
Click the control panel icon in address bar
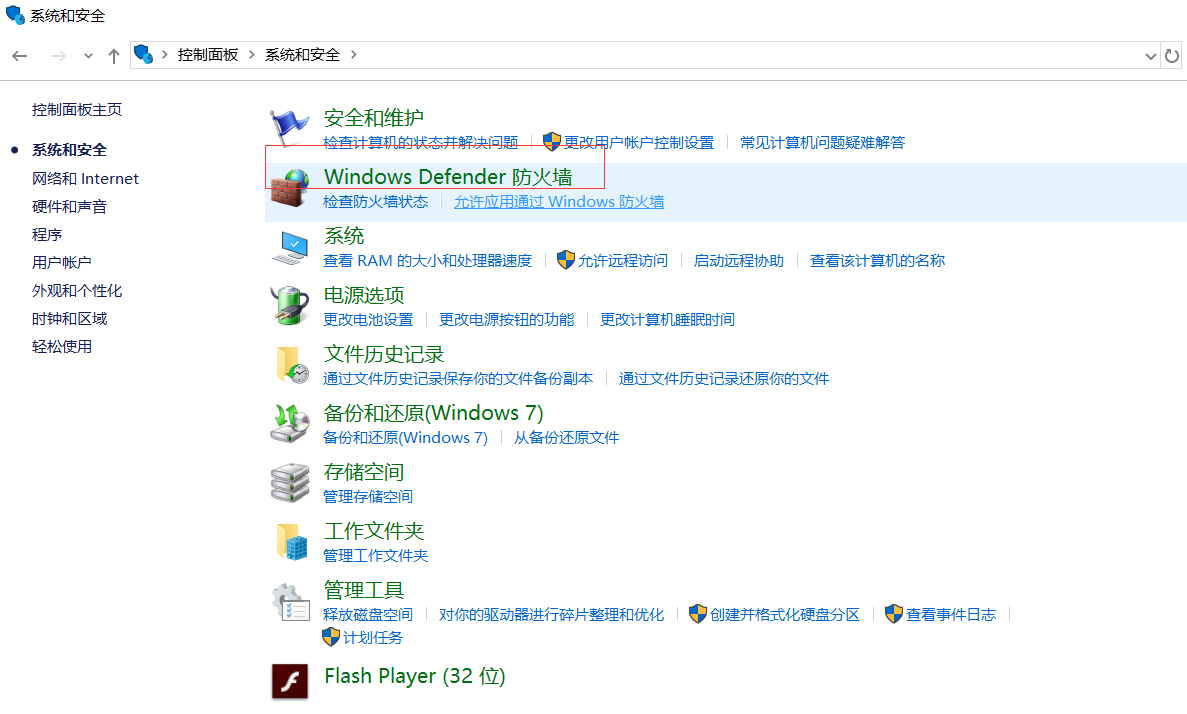144,54
